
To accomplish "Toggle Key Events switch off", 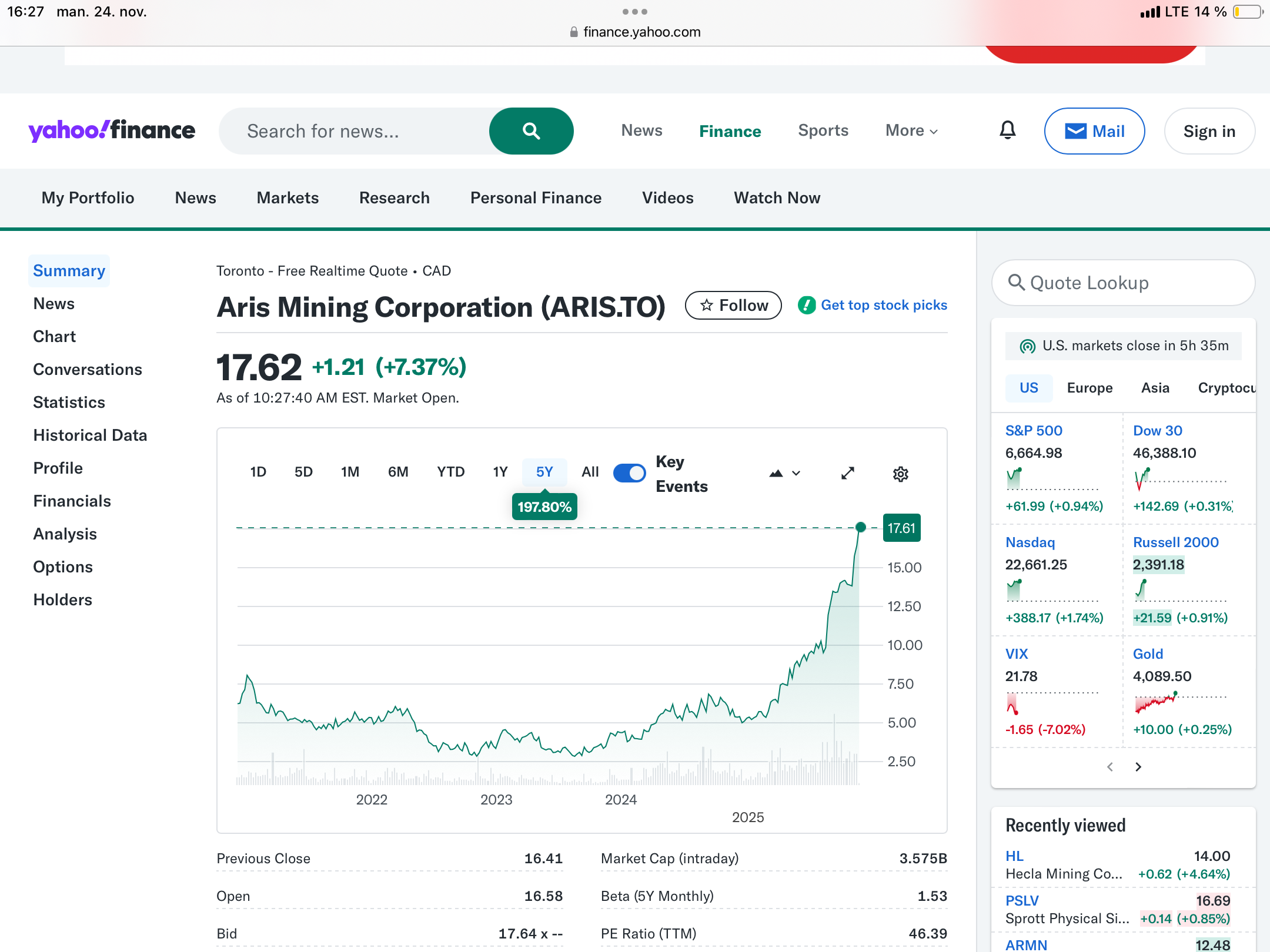I will [629, 473].
